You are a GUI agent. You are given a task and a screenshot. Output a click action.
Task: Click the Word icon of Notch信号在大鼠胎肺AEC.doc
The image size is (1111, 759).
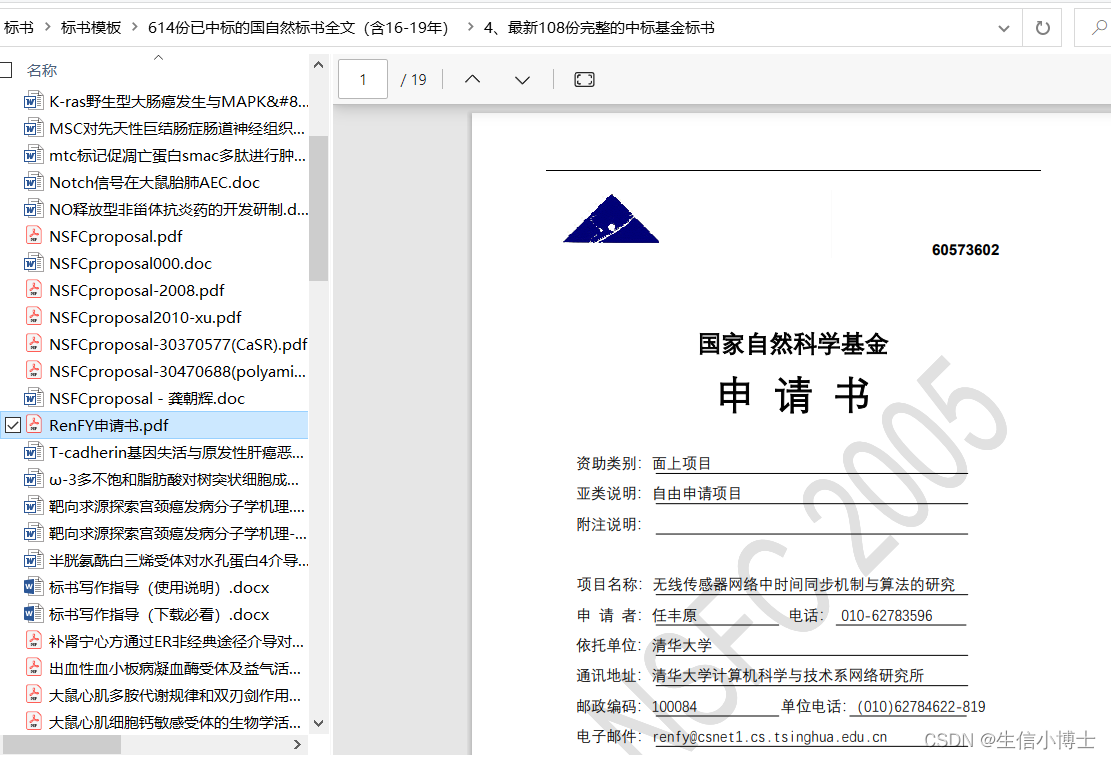click(x=33, y=181)
